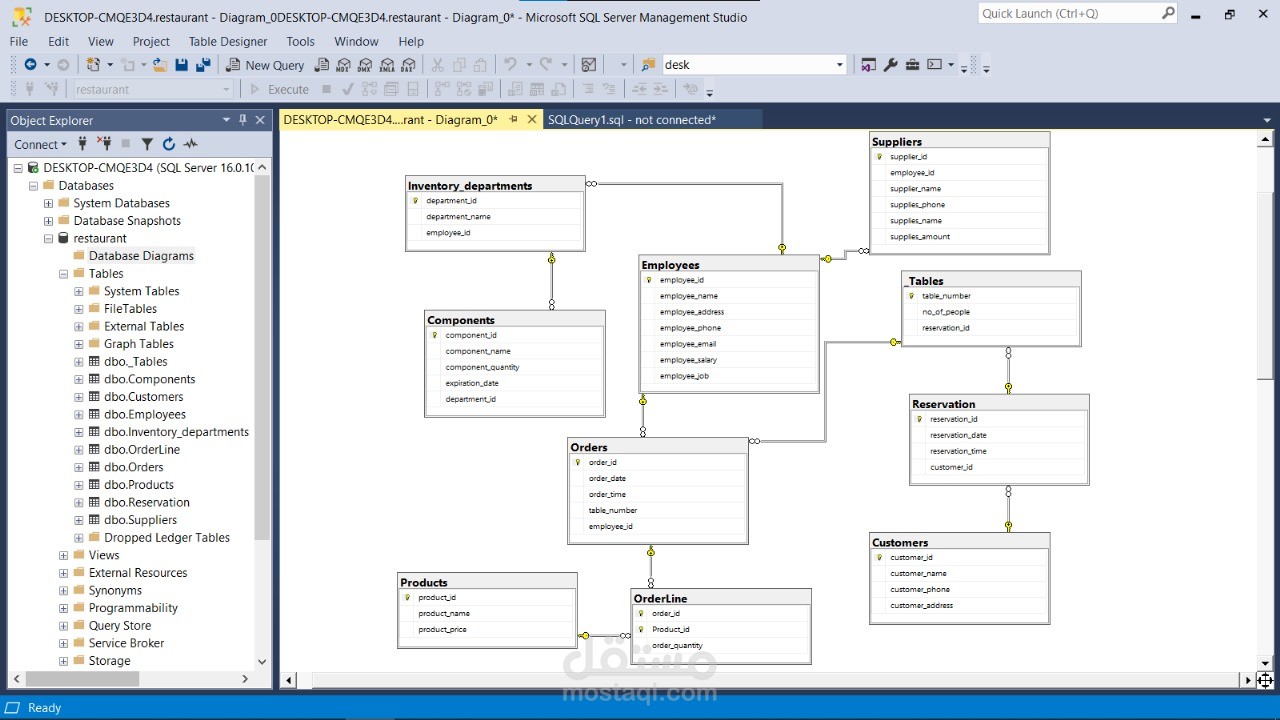1280x720 pixels.
Task: Expand the dbo.Orders table node
Action: pos(79,467)
